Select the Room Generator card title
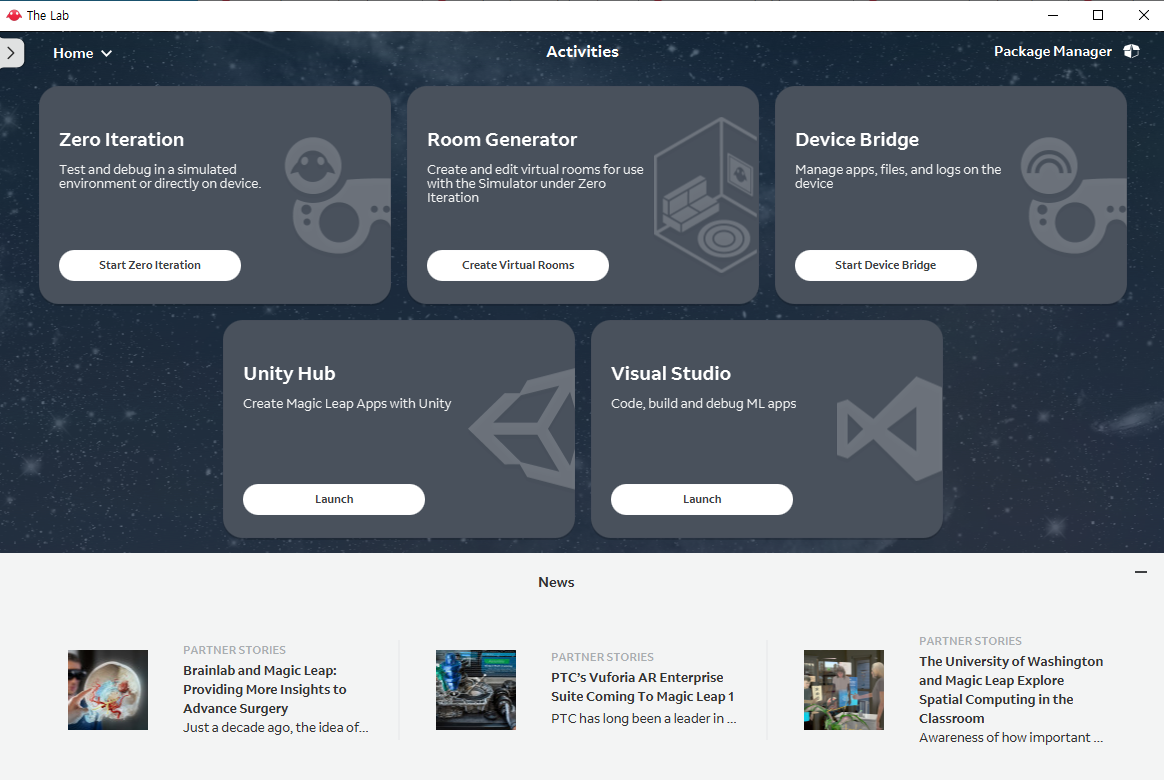 pyautogui.click(x=502, y=140)
